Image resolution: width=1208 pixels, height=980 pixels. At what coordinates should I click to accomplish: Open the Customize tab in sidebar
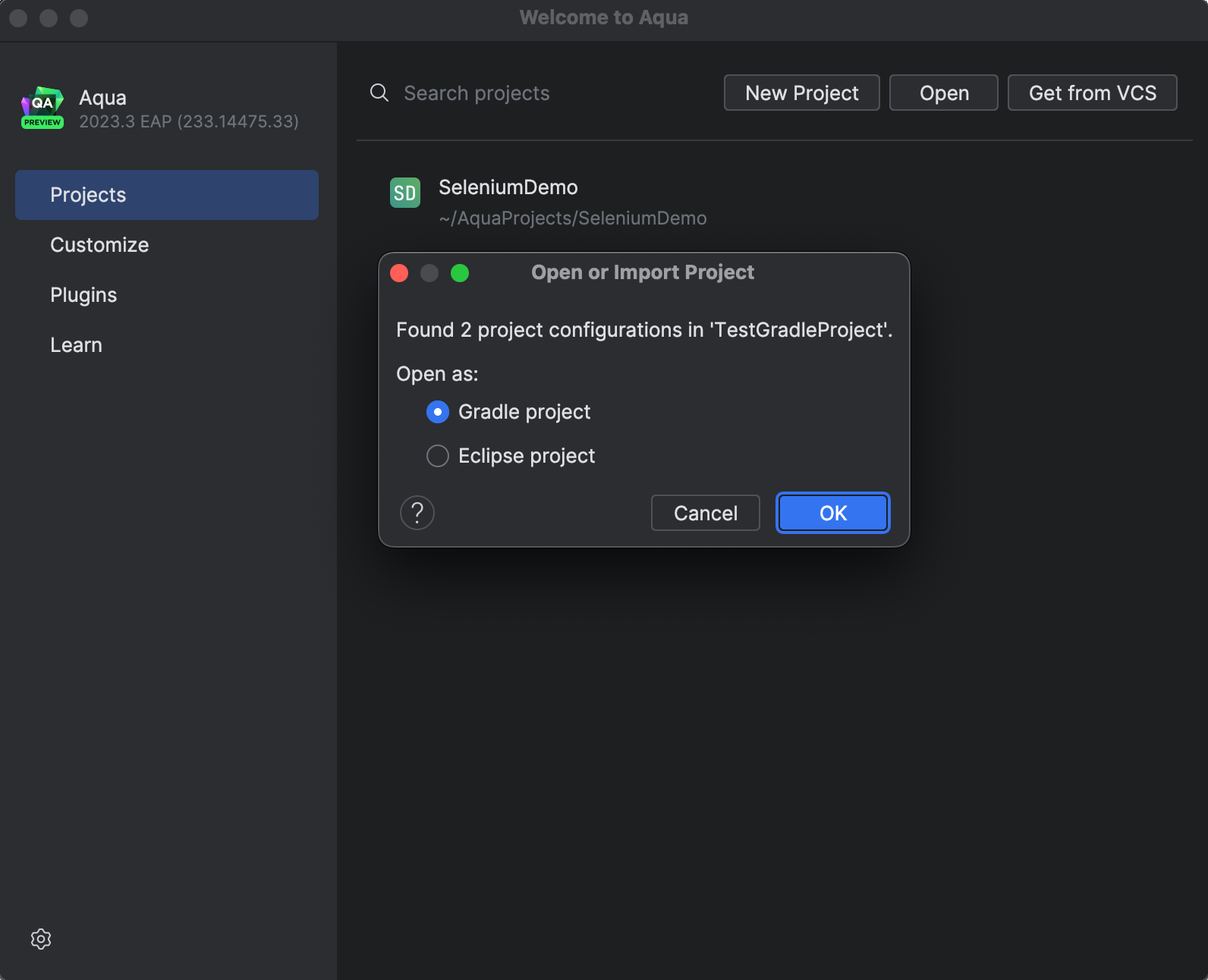click(x=167, y=245)
